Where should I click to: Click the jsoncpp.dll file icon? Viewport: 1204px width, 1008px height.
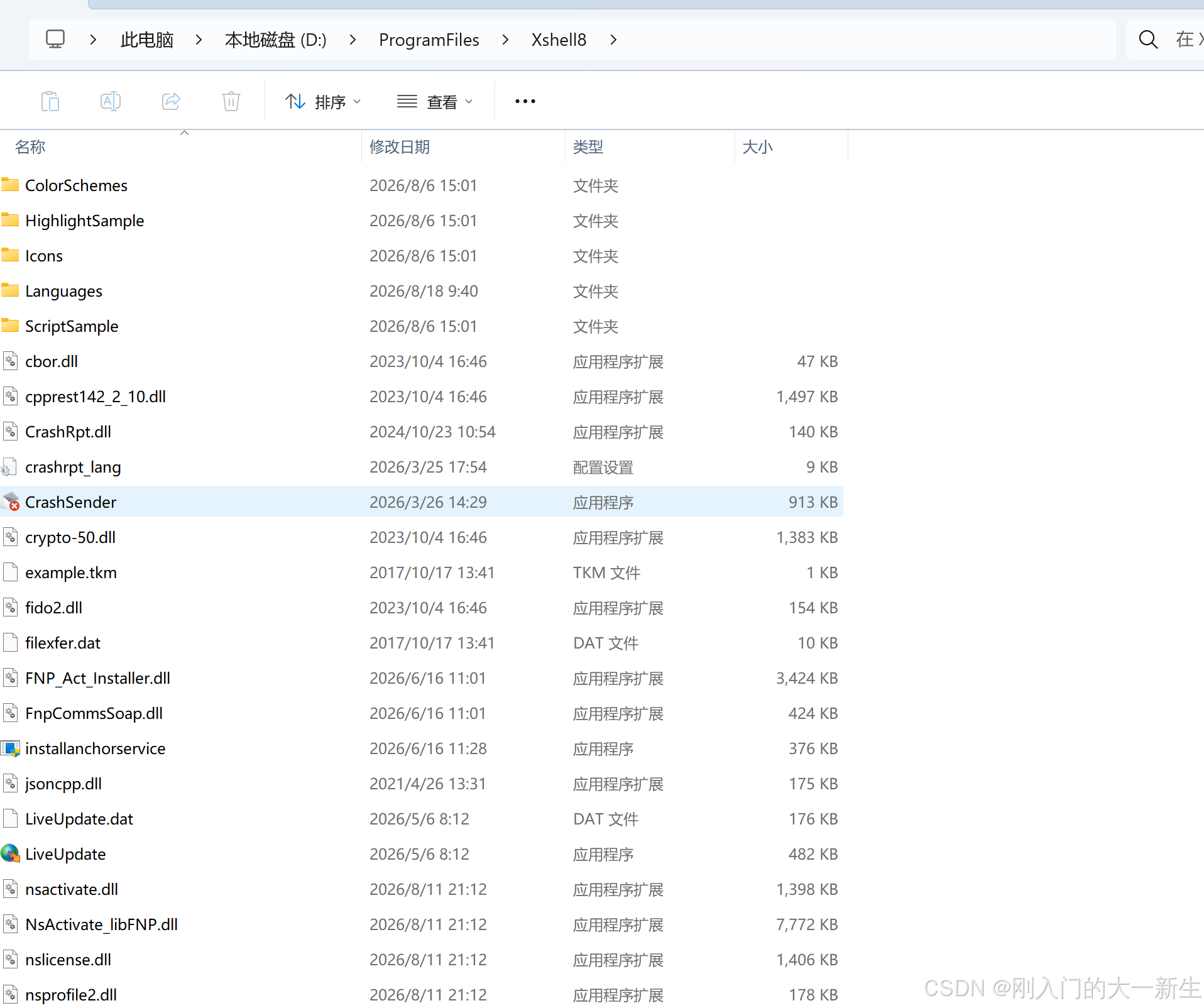[10, 783]
